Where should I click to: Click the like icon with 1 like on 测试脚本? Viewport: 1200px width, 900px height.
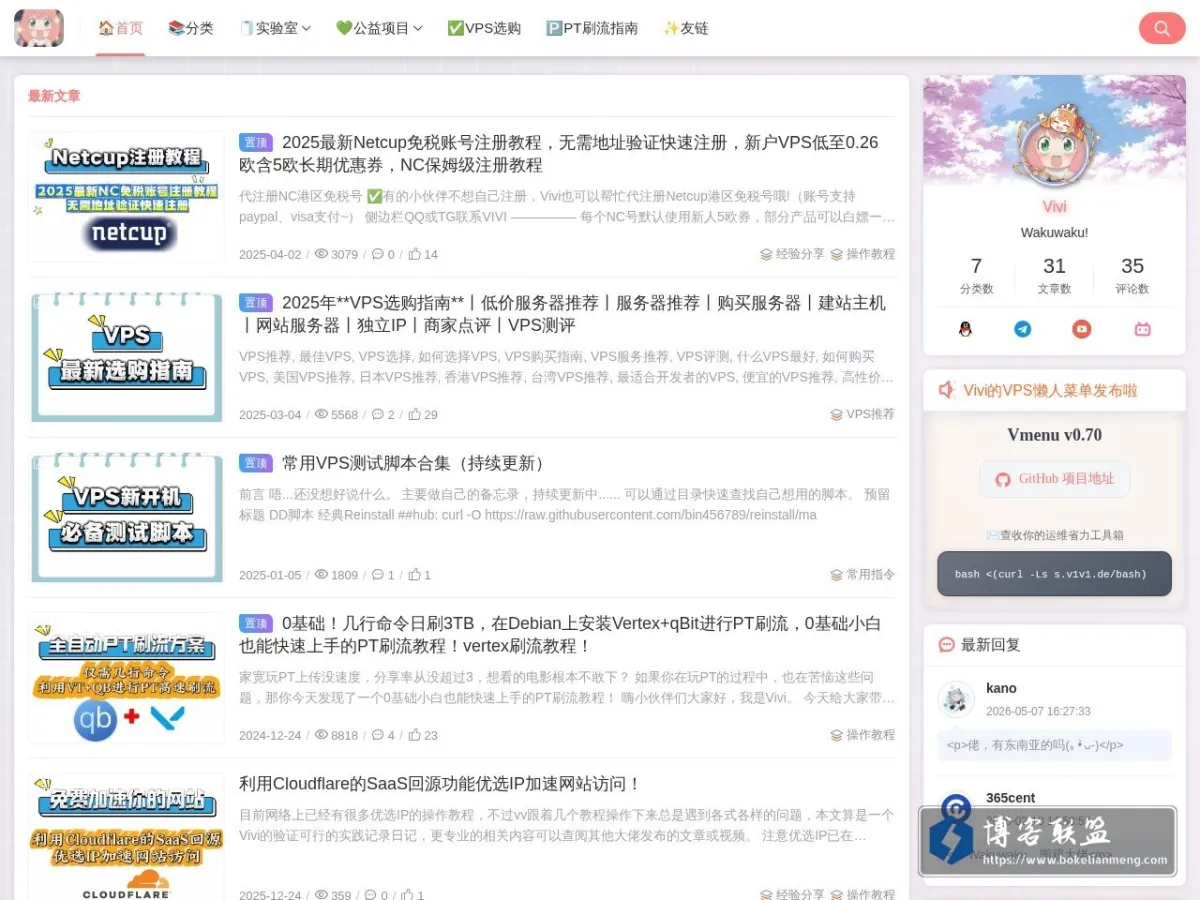(414, 574)
